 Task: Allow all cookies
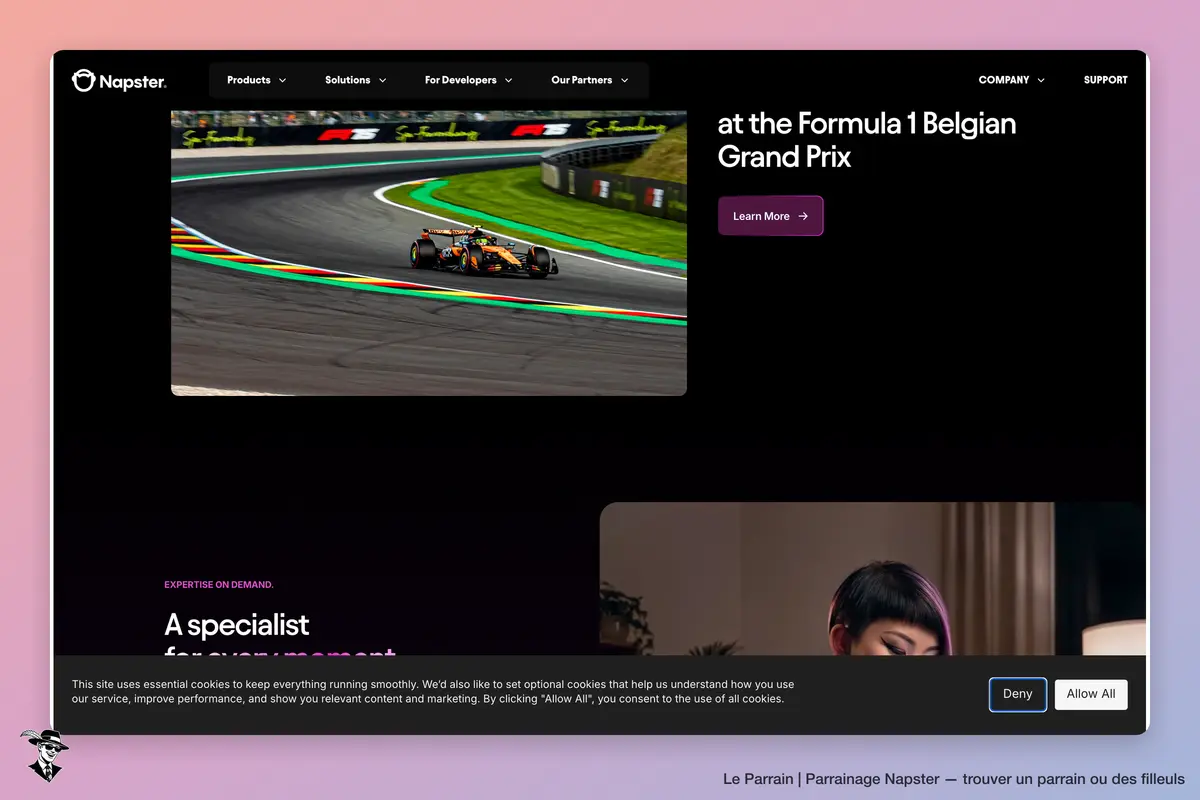[x=1091, y=694]
